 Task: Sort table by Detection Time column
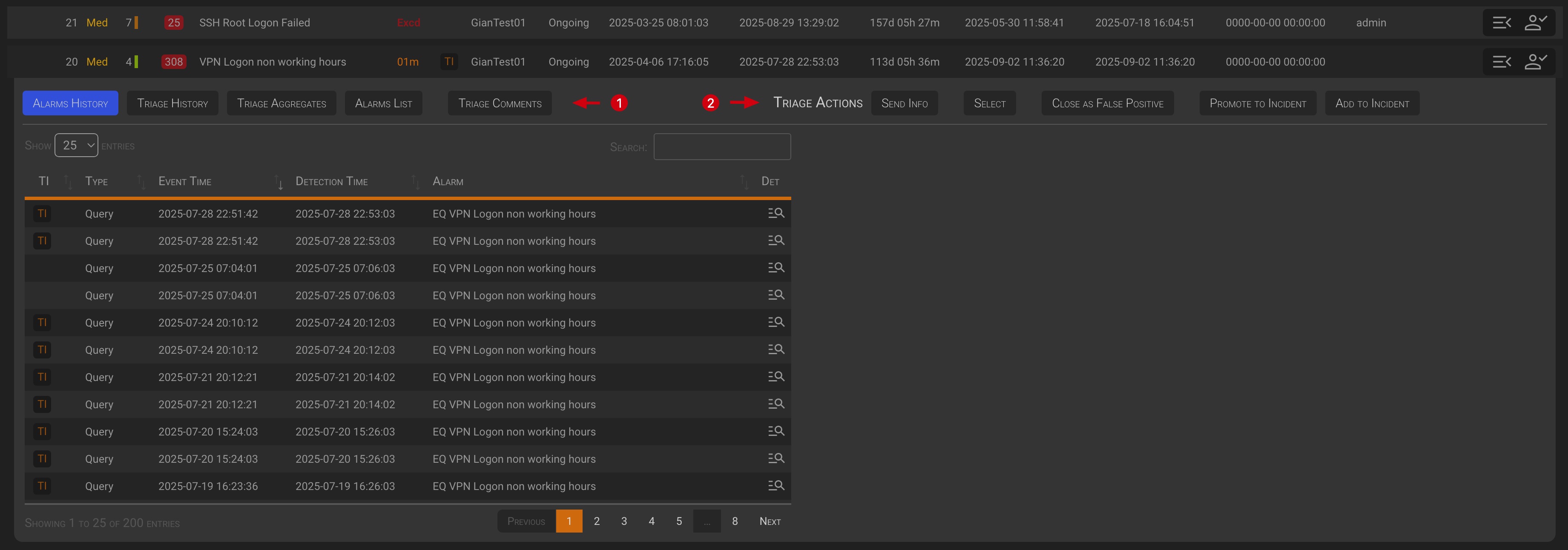tap(331, 181)
